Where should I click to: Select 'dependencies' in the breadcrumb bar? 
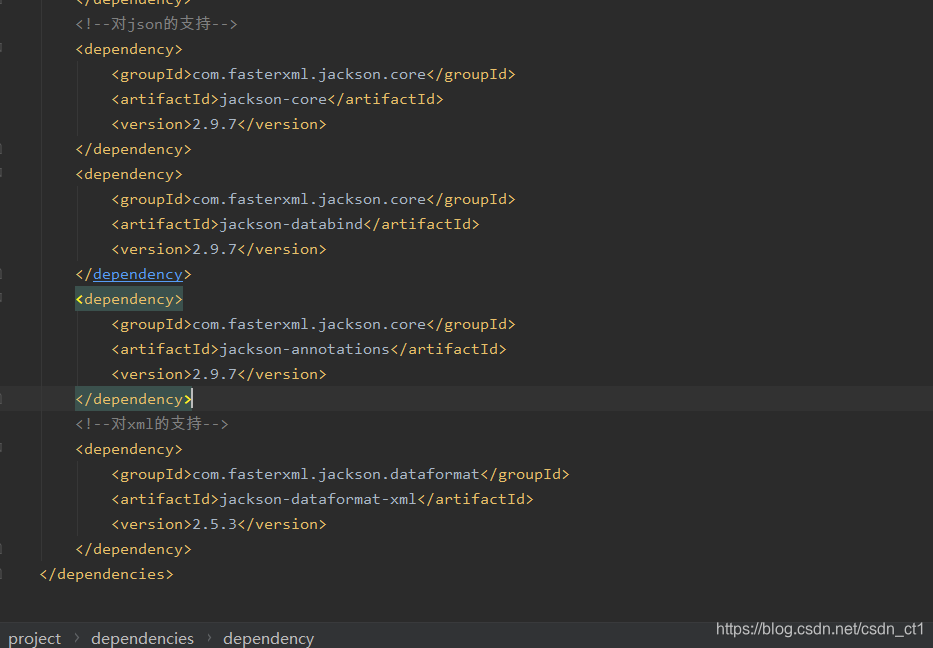[x=142, y=638]
